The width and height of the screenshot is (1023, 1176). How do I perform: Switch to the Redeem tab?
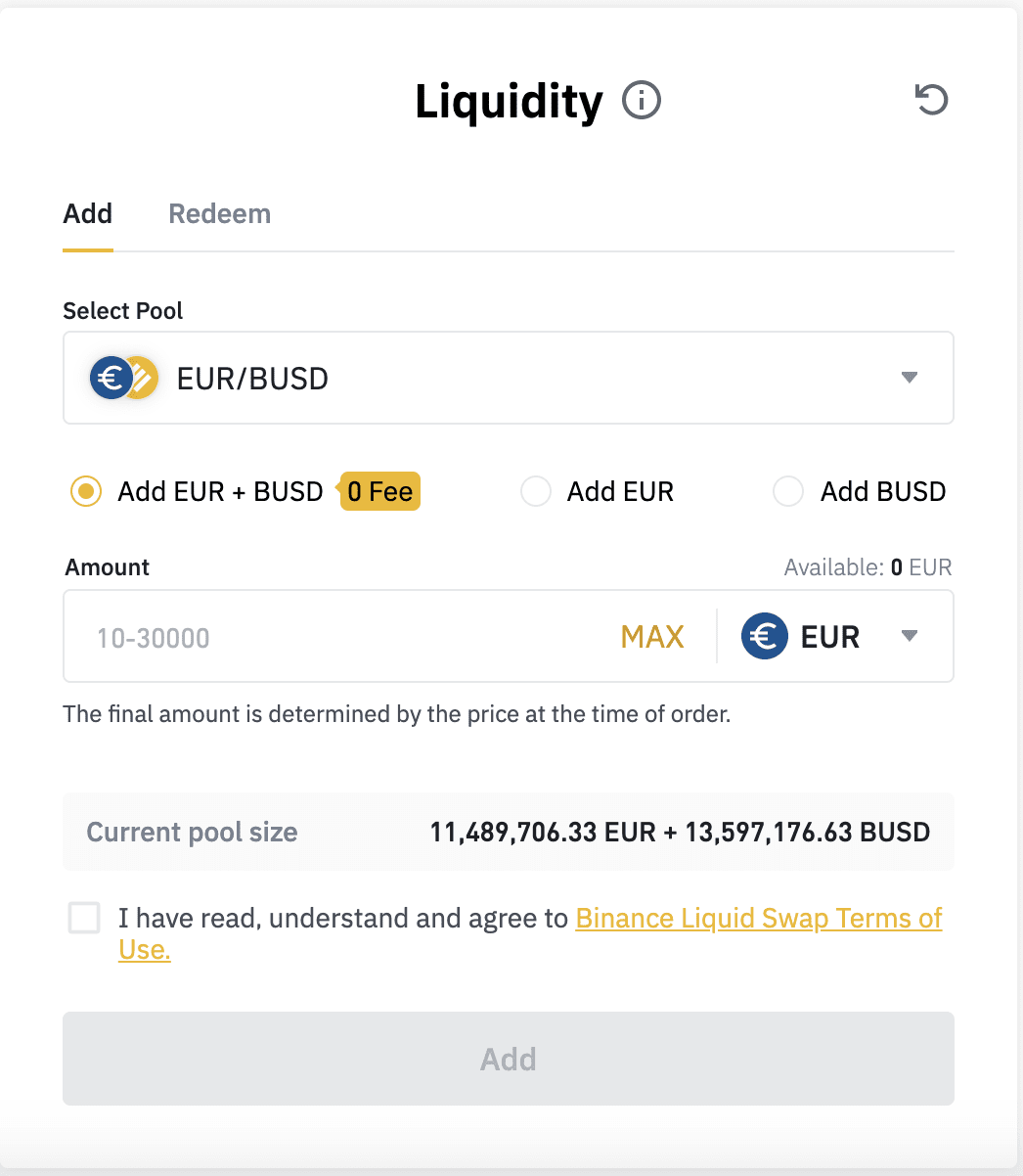(220, 213)
